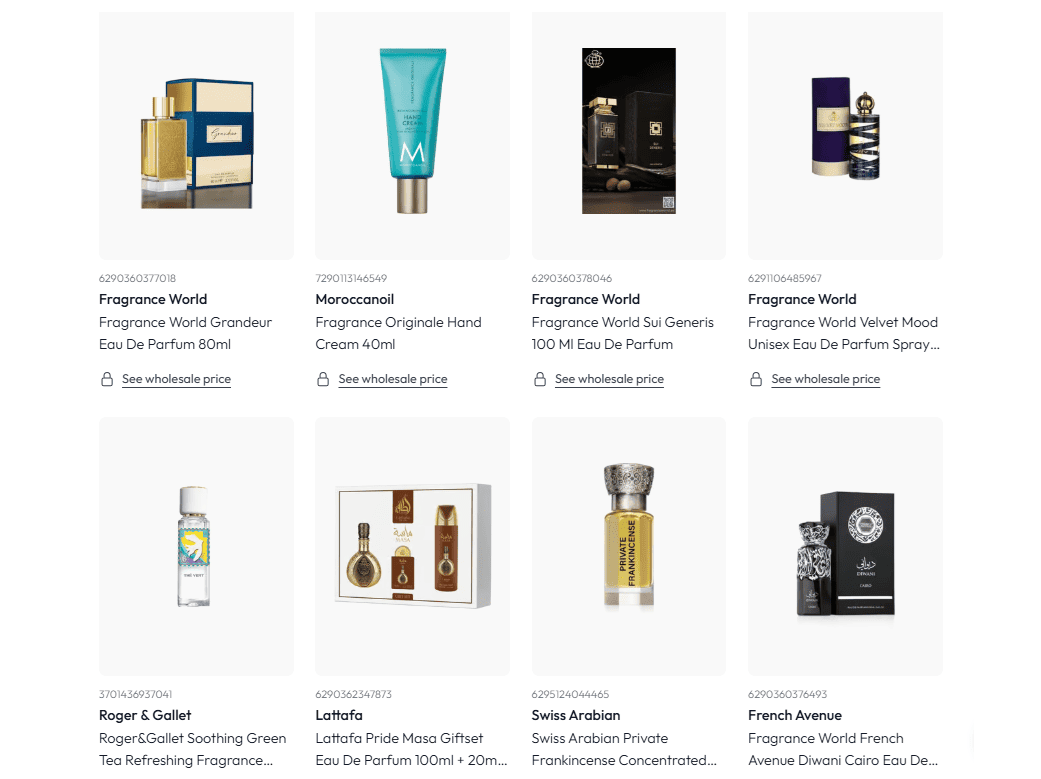Viewport: 1041px width, 779px height.
Task: Select the Moroccanoil brand name
Action: tap(355, 300)
